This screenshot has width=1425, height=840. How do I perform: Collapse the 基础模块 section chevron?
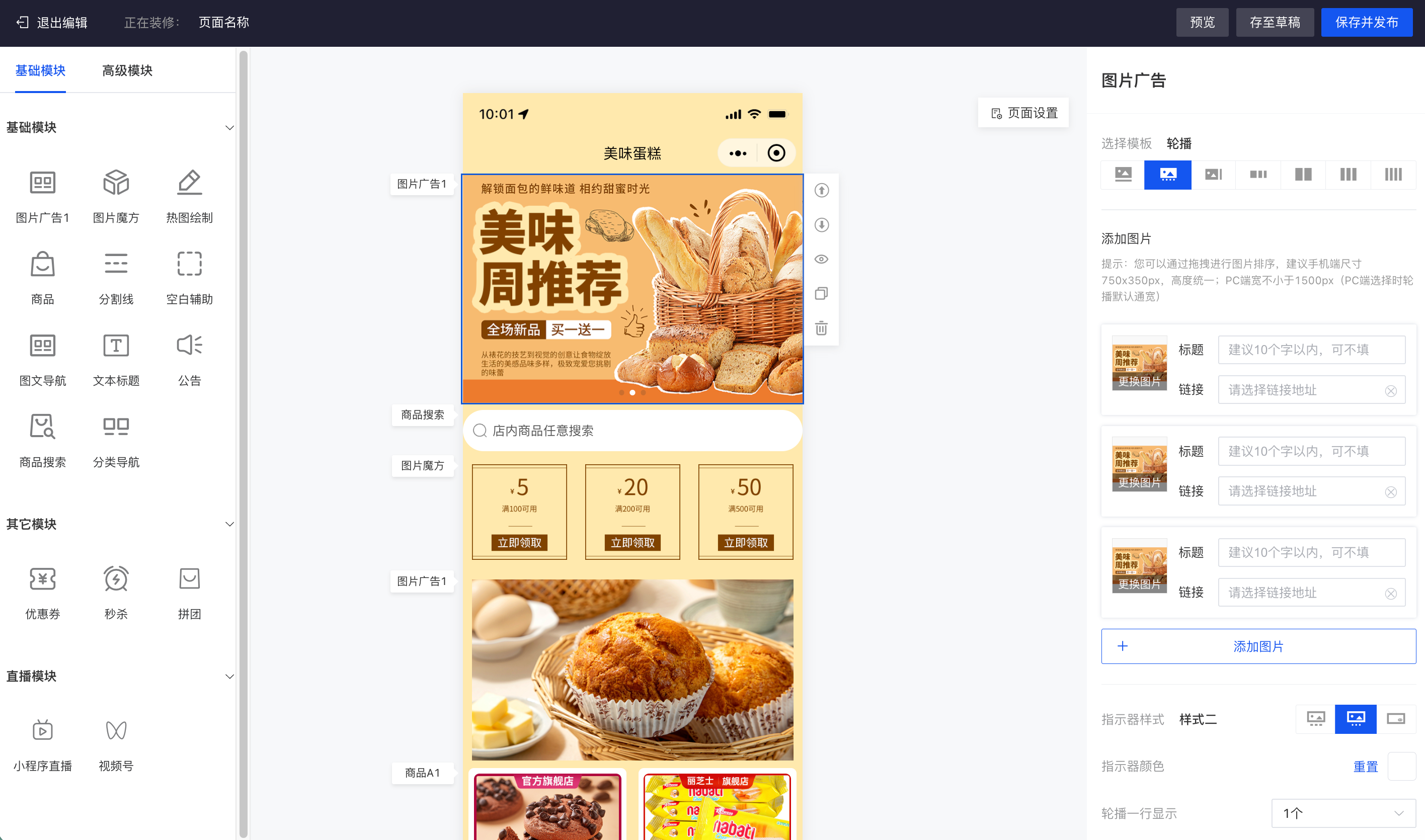click(x=229, y=127)
